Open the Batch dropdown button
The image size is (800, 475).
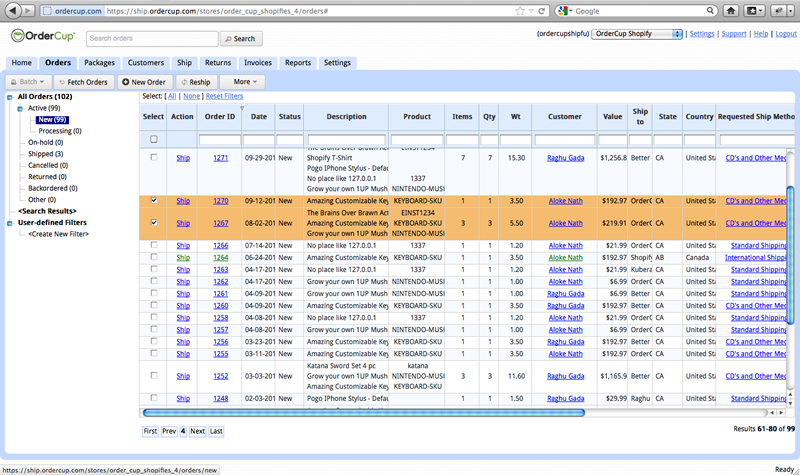[28, 82]
